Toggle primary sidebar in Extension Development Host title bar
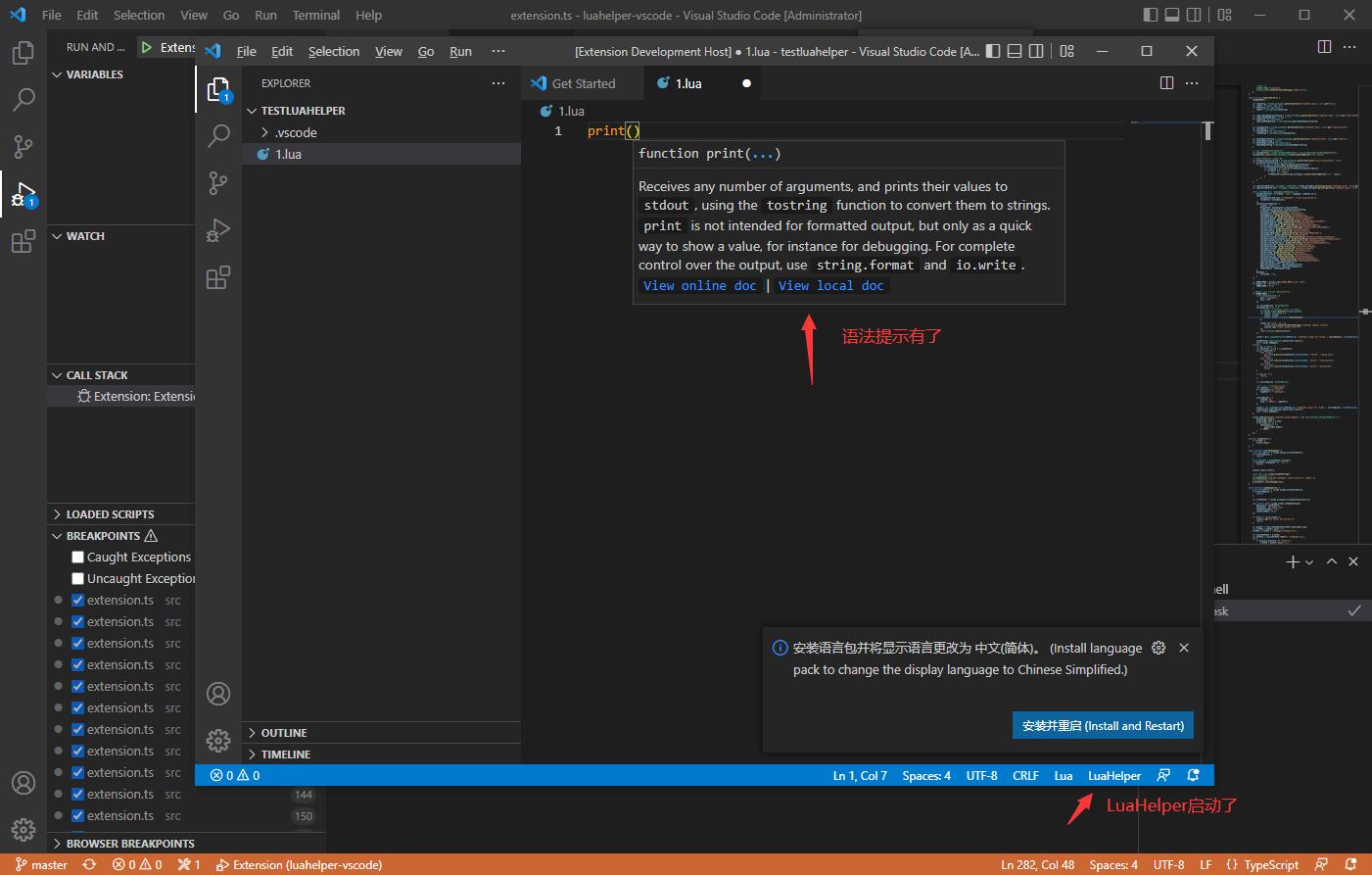This screenshot has width=1372, height=875. [x=993, y=51]
